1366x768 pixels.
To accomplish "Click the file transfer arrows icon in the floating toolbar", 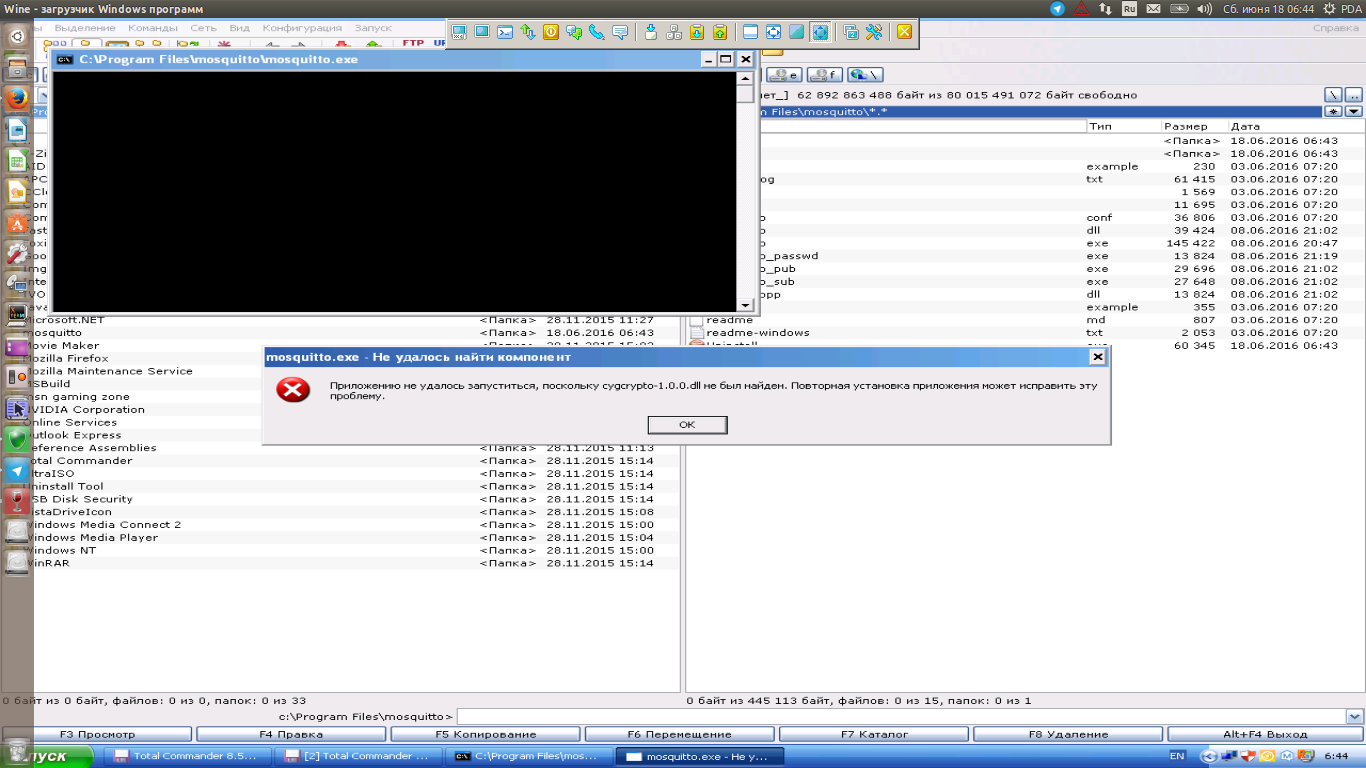I will [x=528, y=32].
